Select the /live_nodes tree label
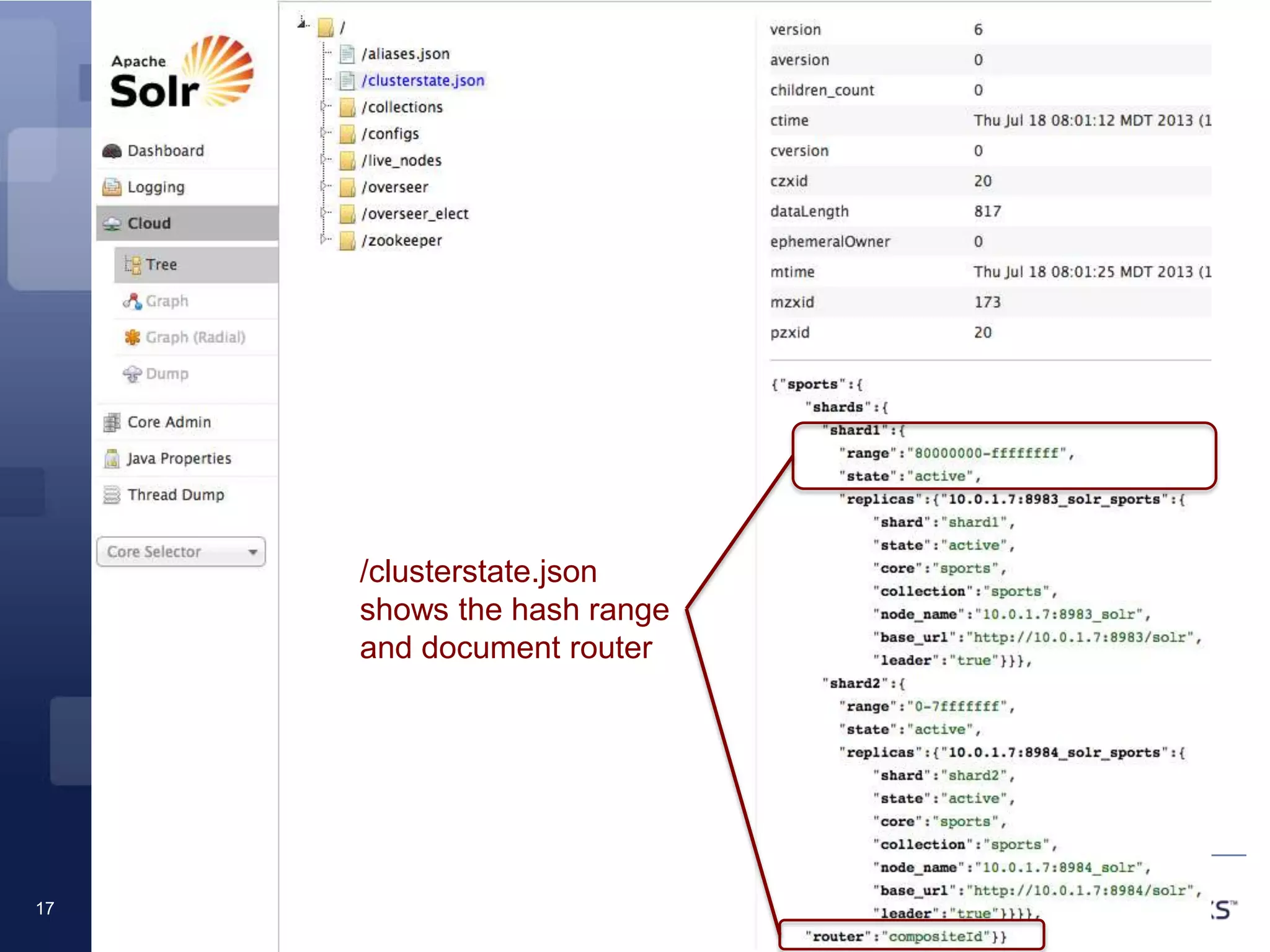 (401, 161)
